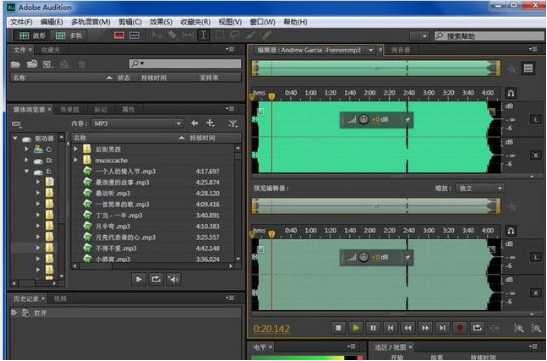Open the 文件(F) menu
Screen dimensions: 547x361
pos(21,22)
